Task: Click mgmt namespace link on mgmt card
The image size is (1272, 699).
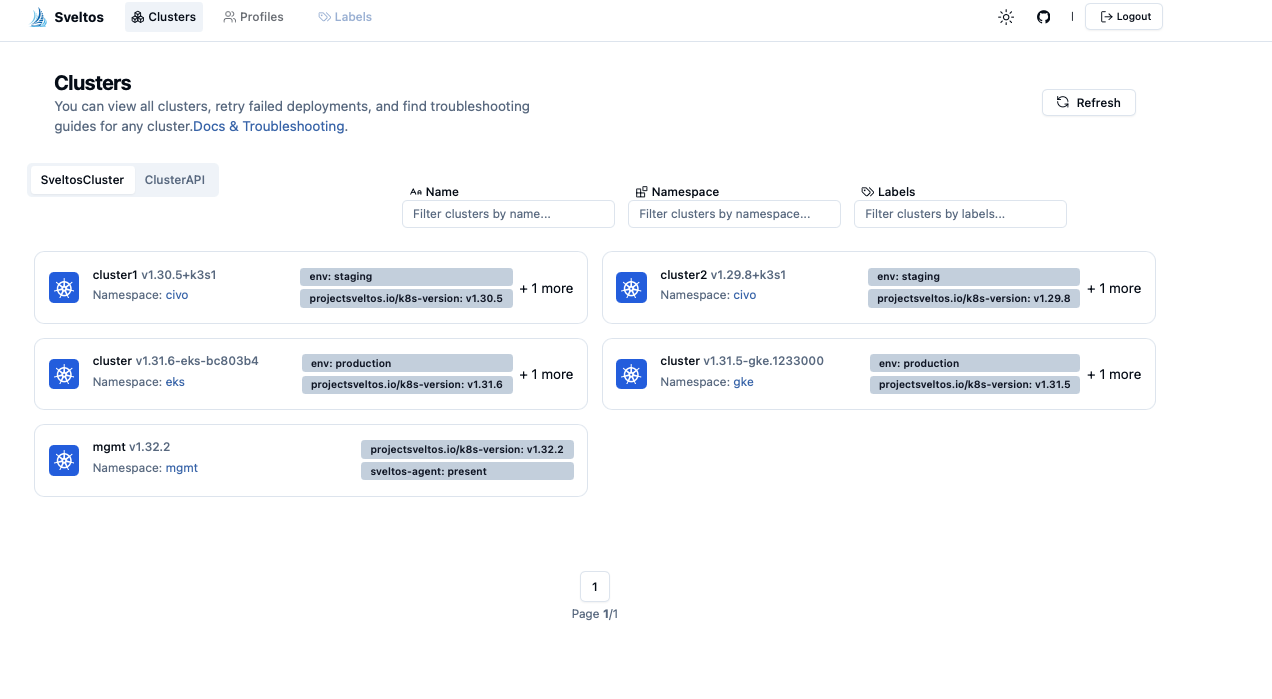Action: click(x=182, y=468)
